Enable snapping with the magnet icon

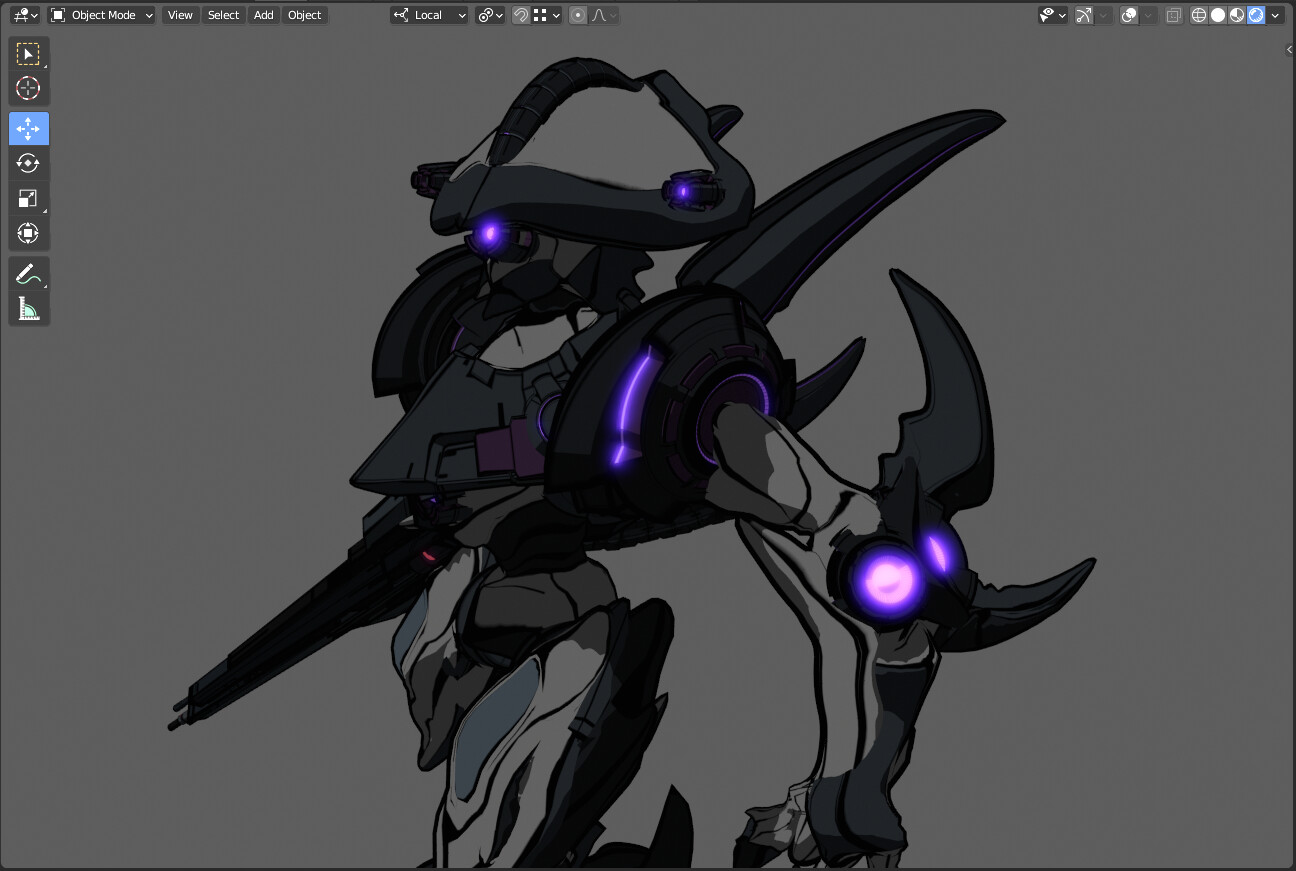[x=519, y=14]
